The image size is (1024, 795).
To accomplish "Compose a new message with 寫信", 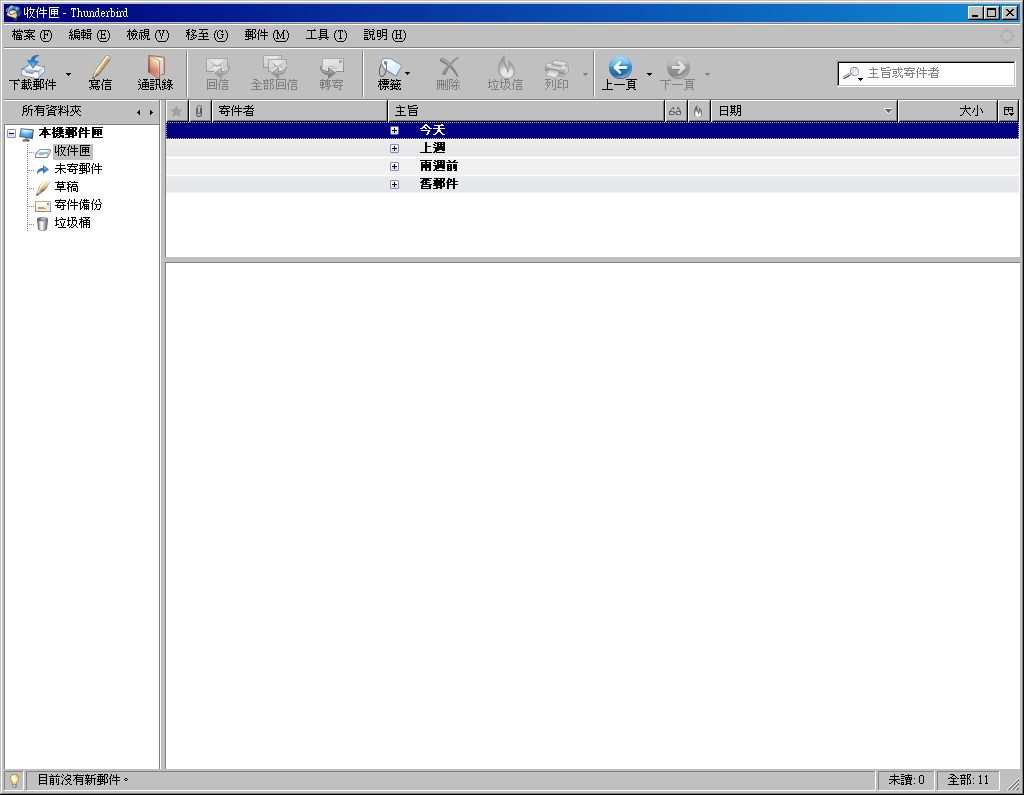I will (100, 67).
